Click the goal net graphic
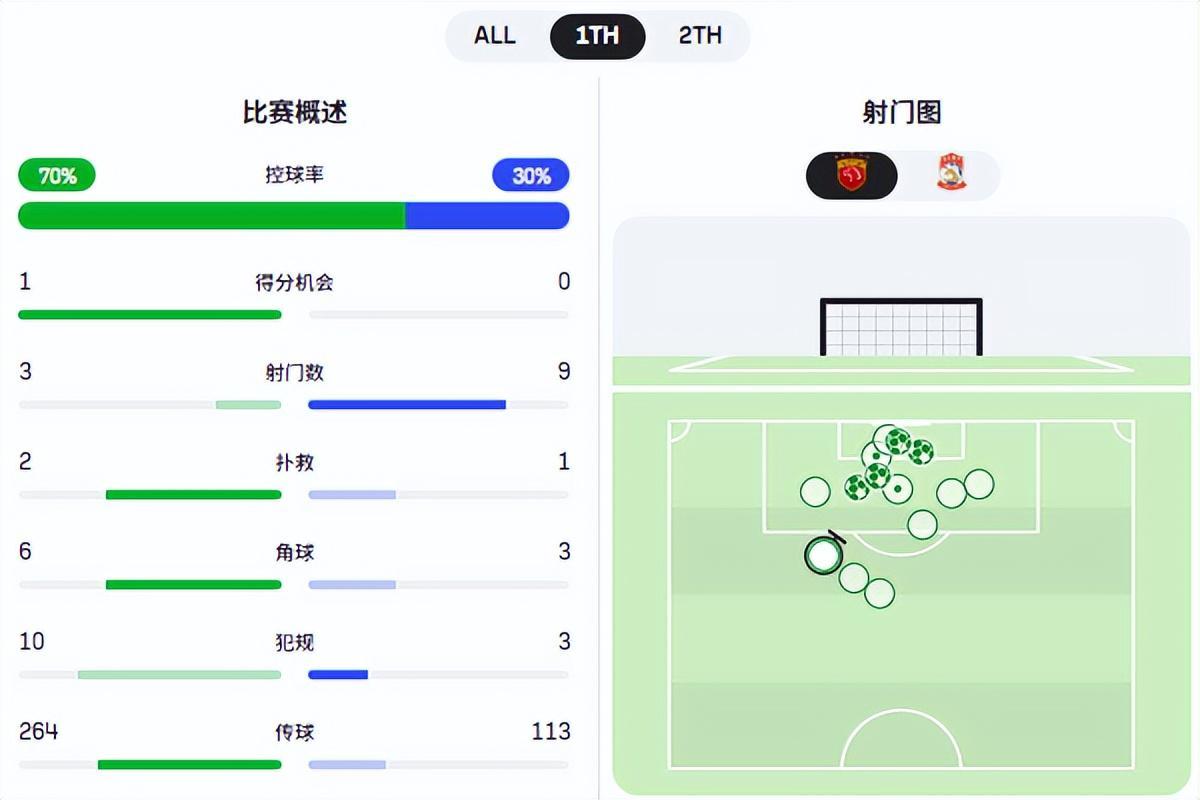 [x=901, y=327]
